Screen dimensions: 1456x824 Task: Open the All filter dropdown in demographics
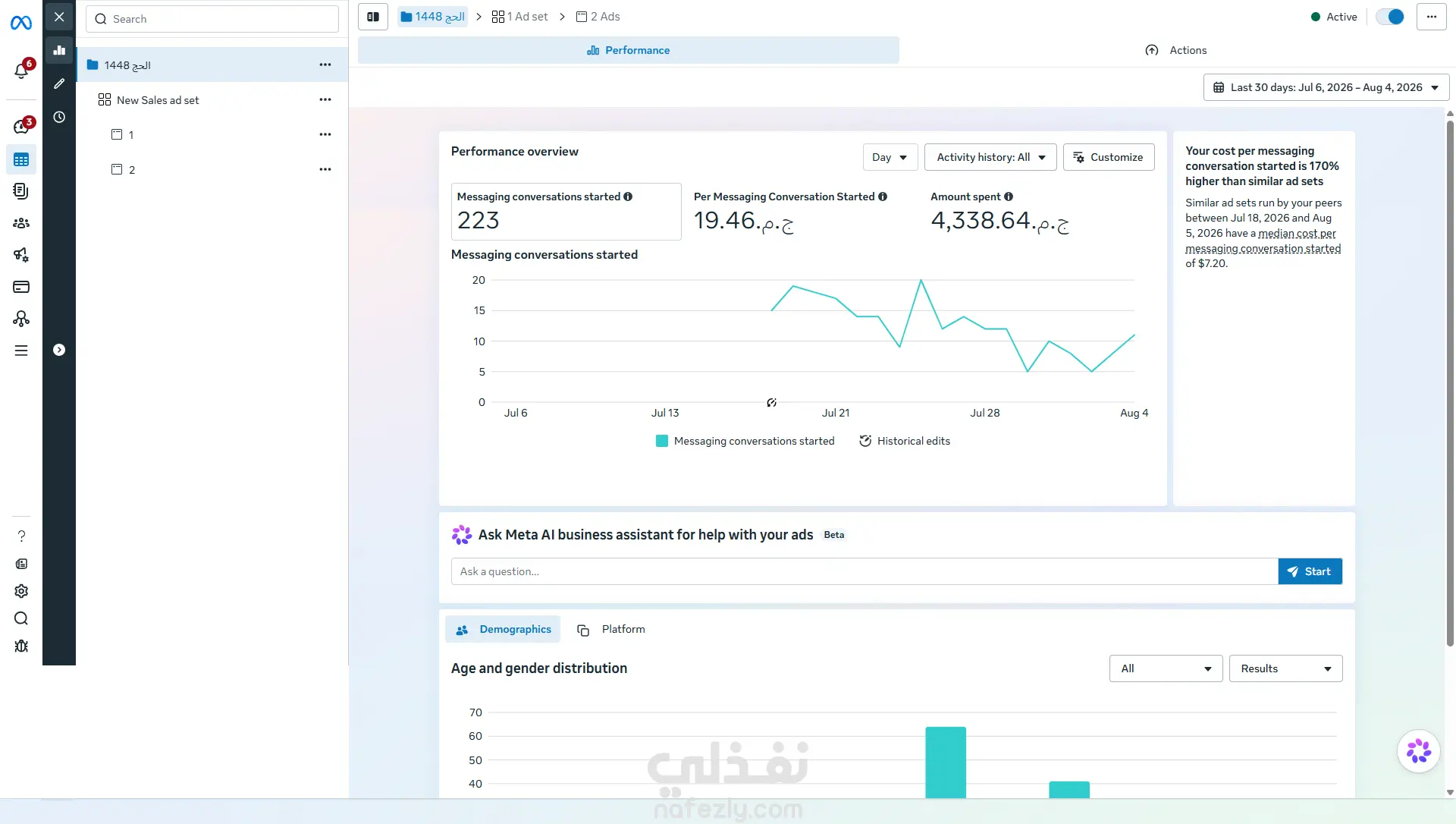[x=1166, y=668]
